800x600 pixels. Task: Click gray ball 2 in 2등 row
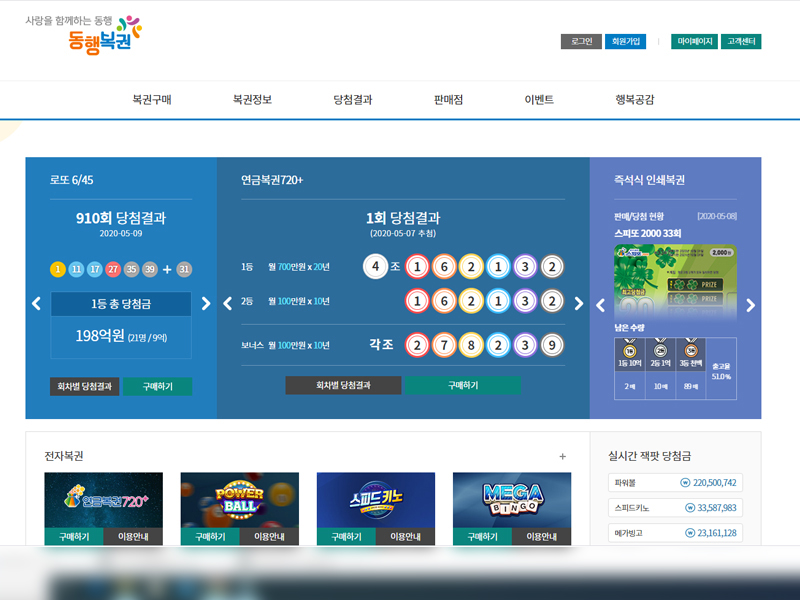pyautogui.click(x=552, y=301)
